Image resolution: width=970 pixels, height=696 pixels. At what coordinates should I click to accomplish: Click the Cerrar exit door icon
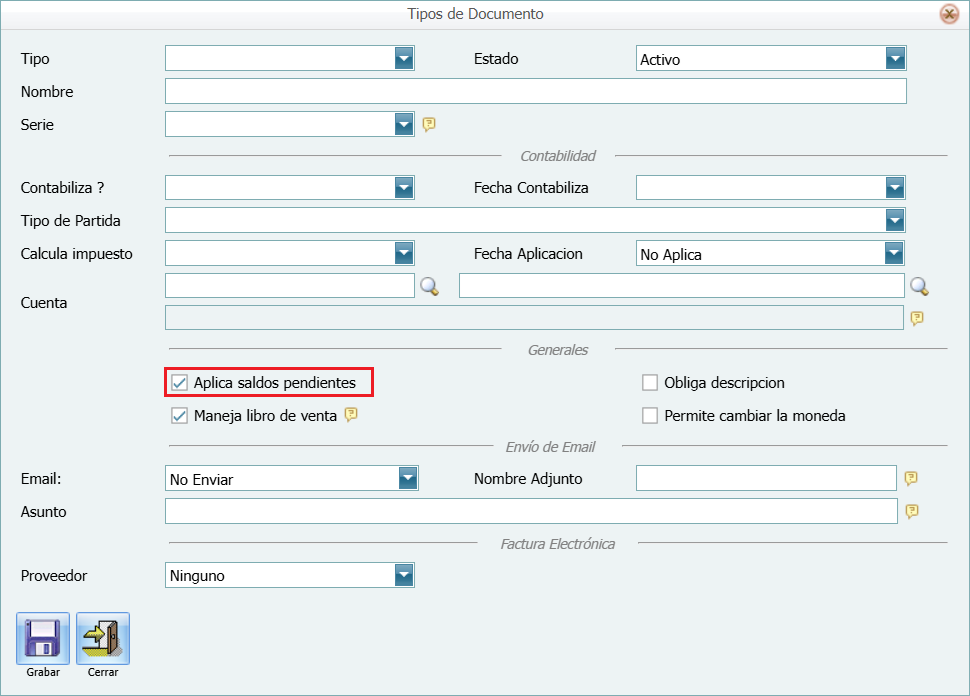click(102, 637)
